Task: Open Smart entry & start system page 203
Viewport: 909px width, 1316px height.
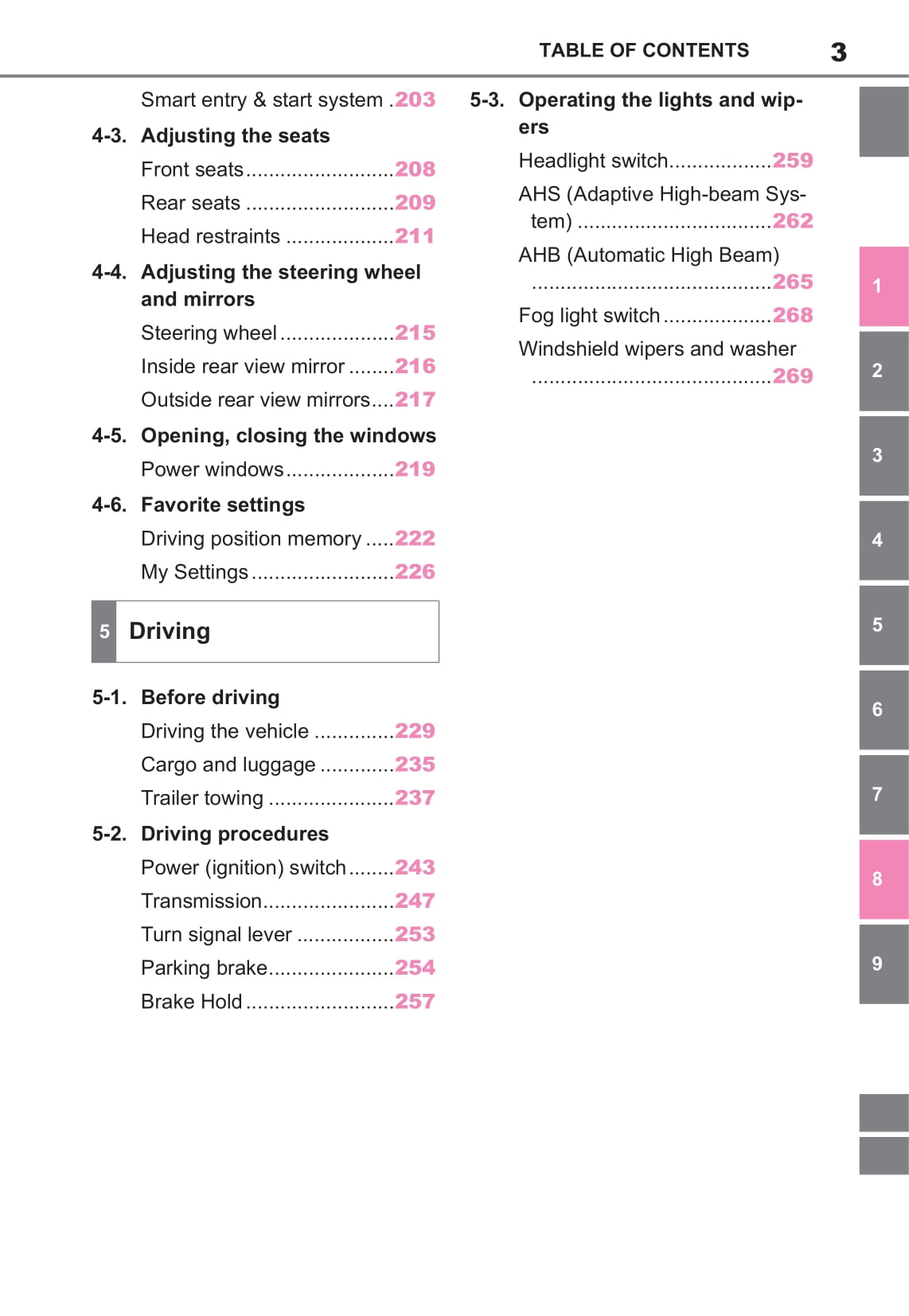Action: 415,100
